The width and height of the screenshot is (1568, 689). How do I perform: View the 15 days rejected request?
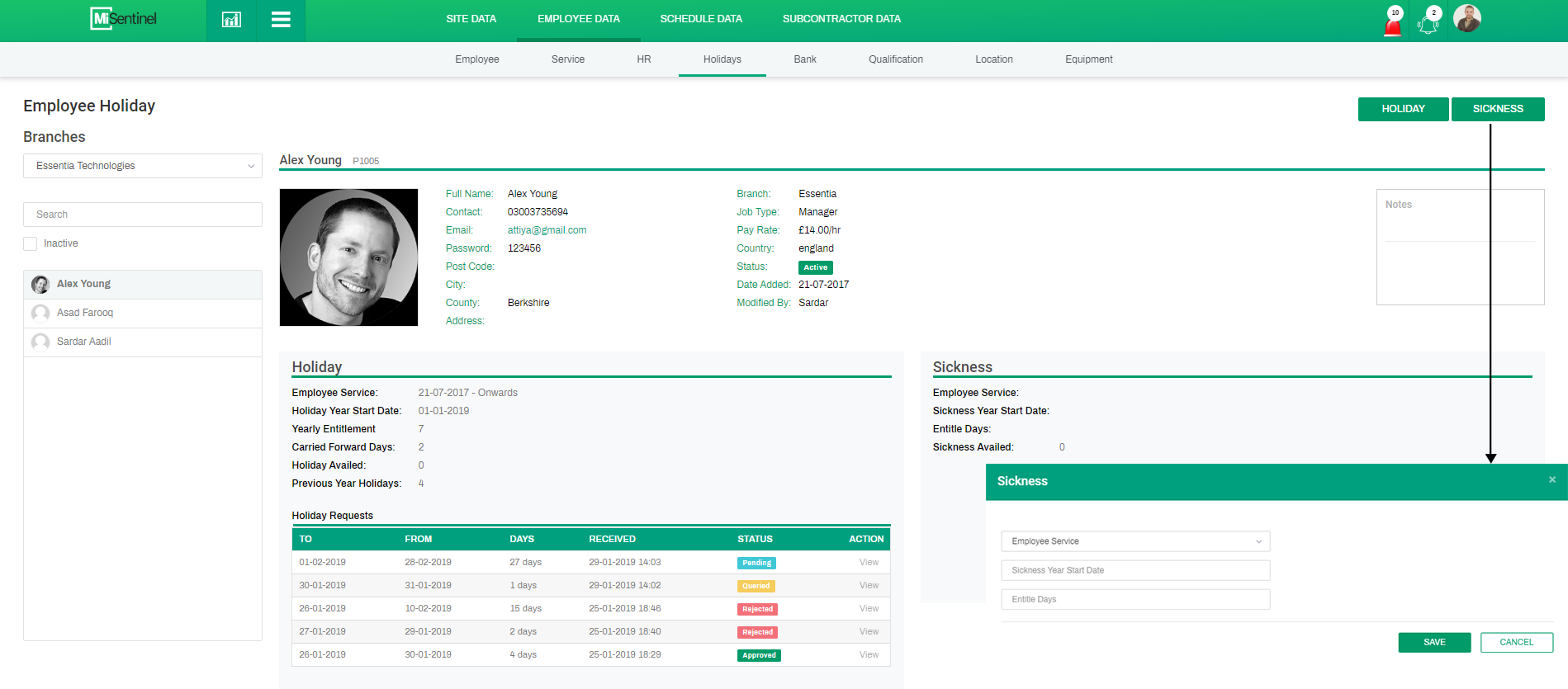coord(869,608)
